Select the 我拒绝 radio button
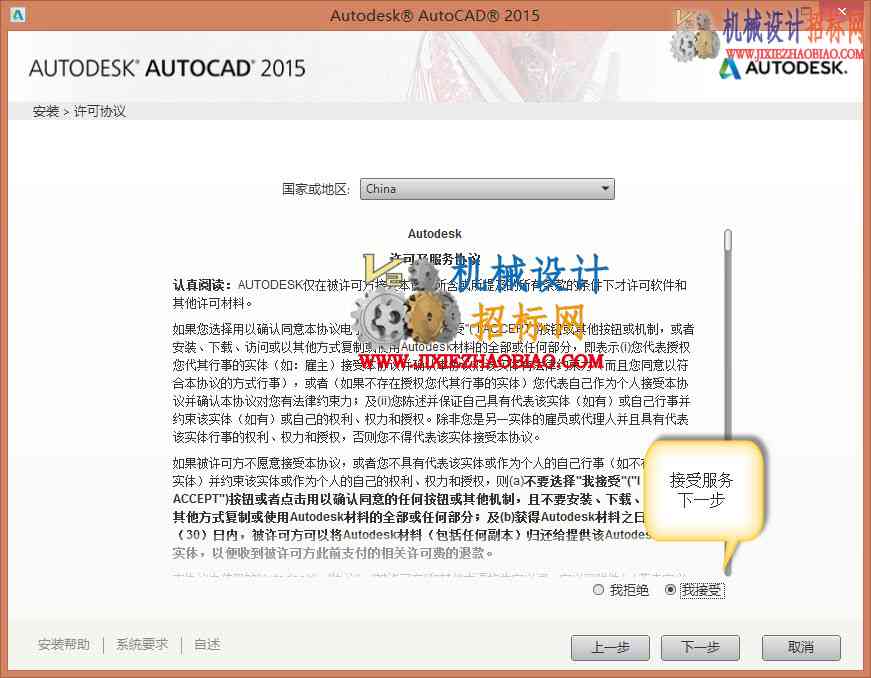Image resolution: width=871 pixels, height=678 pixels. coord(598,590)
